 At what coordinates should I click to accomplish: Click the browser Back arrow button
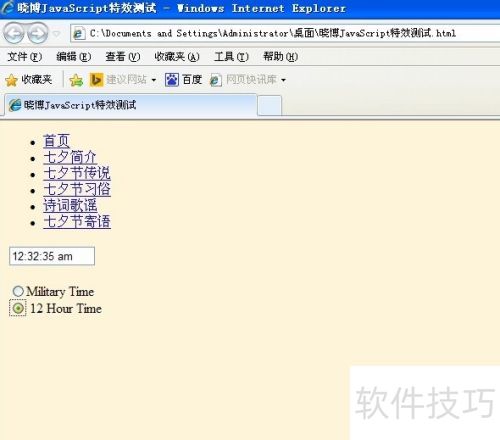pos(13,33)
